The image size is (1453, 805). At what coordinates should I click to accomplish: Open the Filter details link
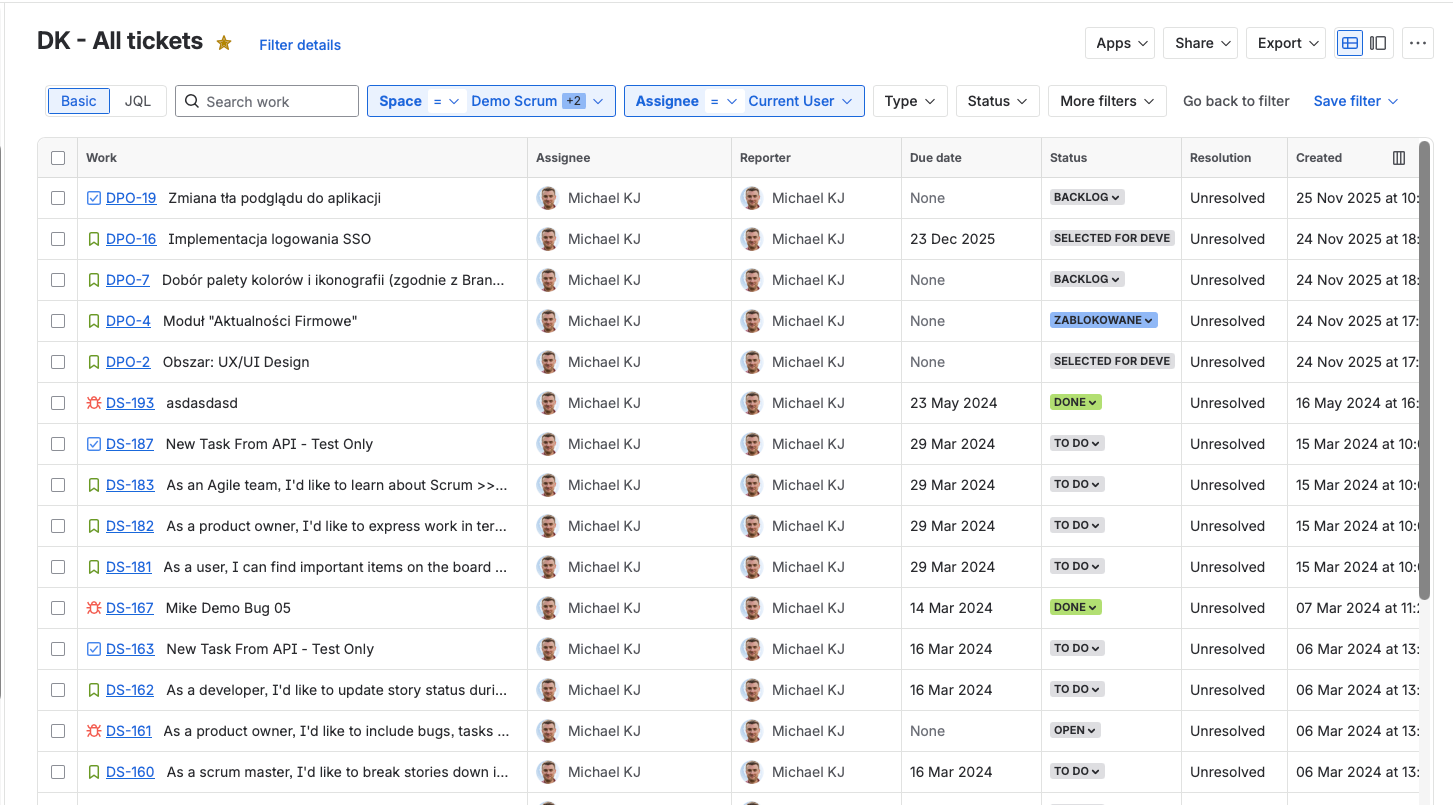[x=300, y=45]
